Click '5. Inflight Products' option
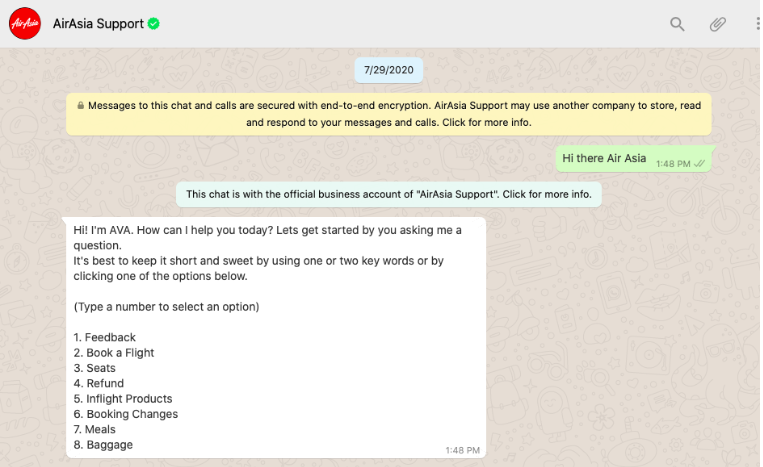 [x=123, y=398]
